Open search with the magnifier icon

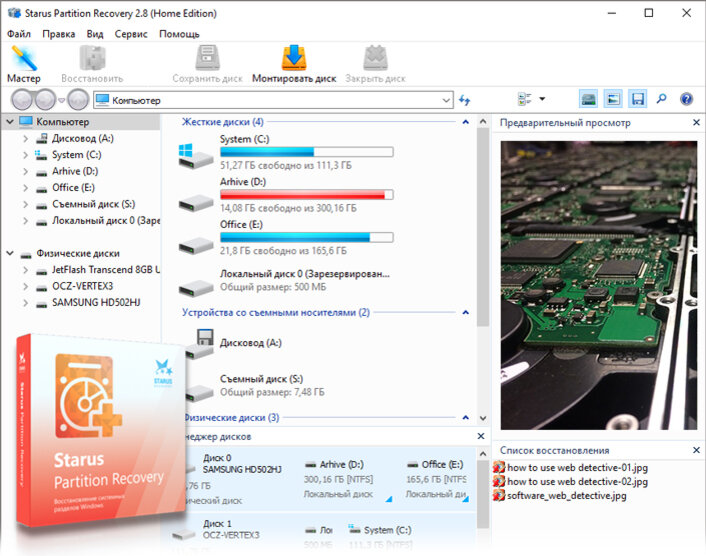661,99
